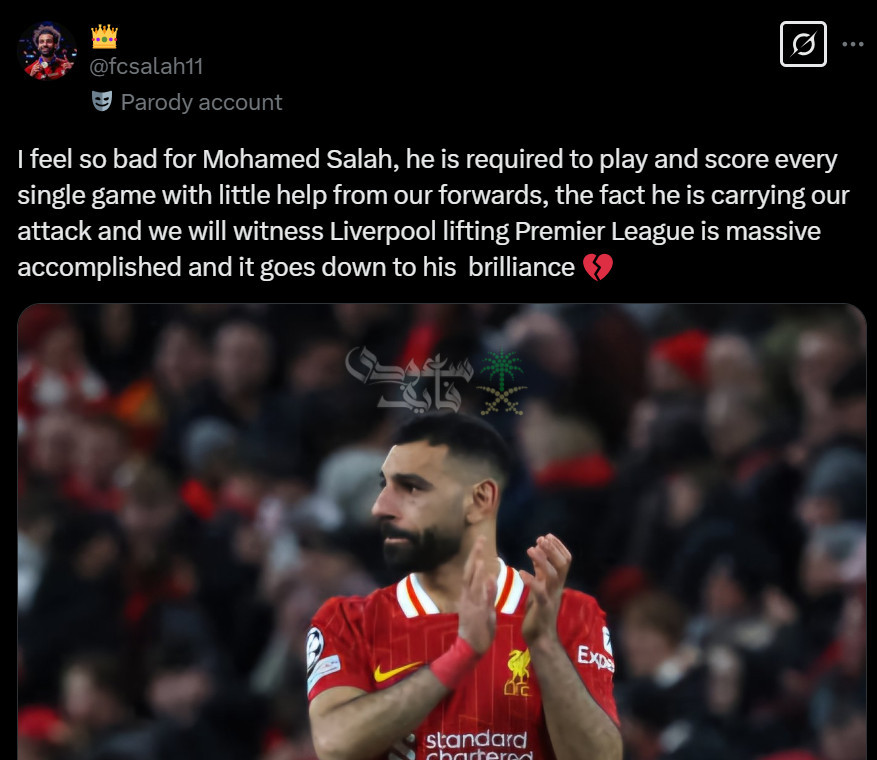Select the Parody account label text
The width and height of the screenshot is (877, 760).
pyautogui.click(x=201, y=102)
